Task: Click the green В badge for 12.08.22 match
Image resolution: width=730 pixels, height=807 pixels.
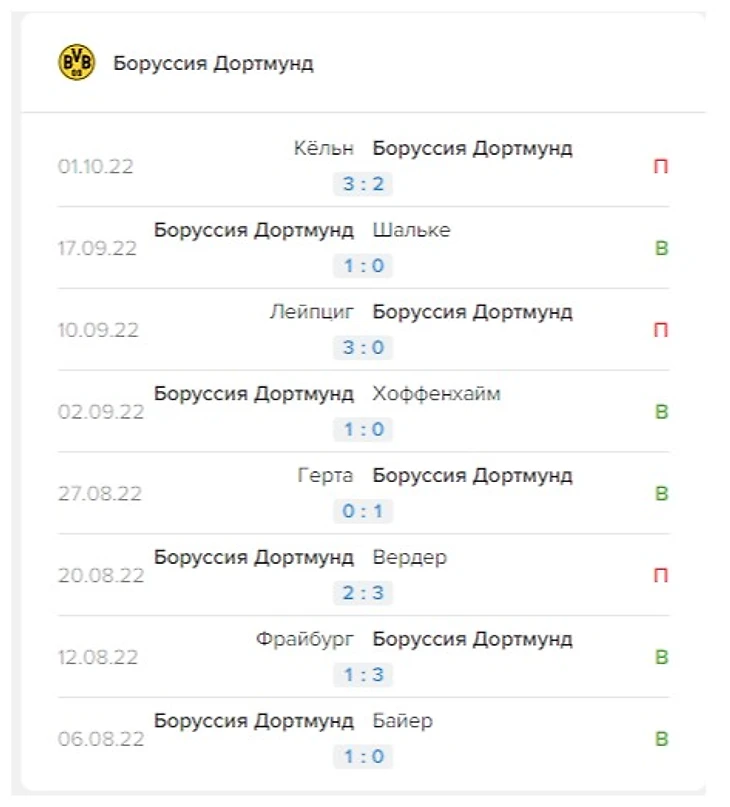Action: 661,657
